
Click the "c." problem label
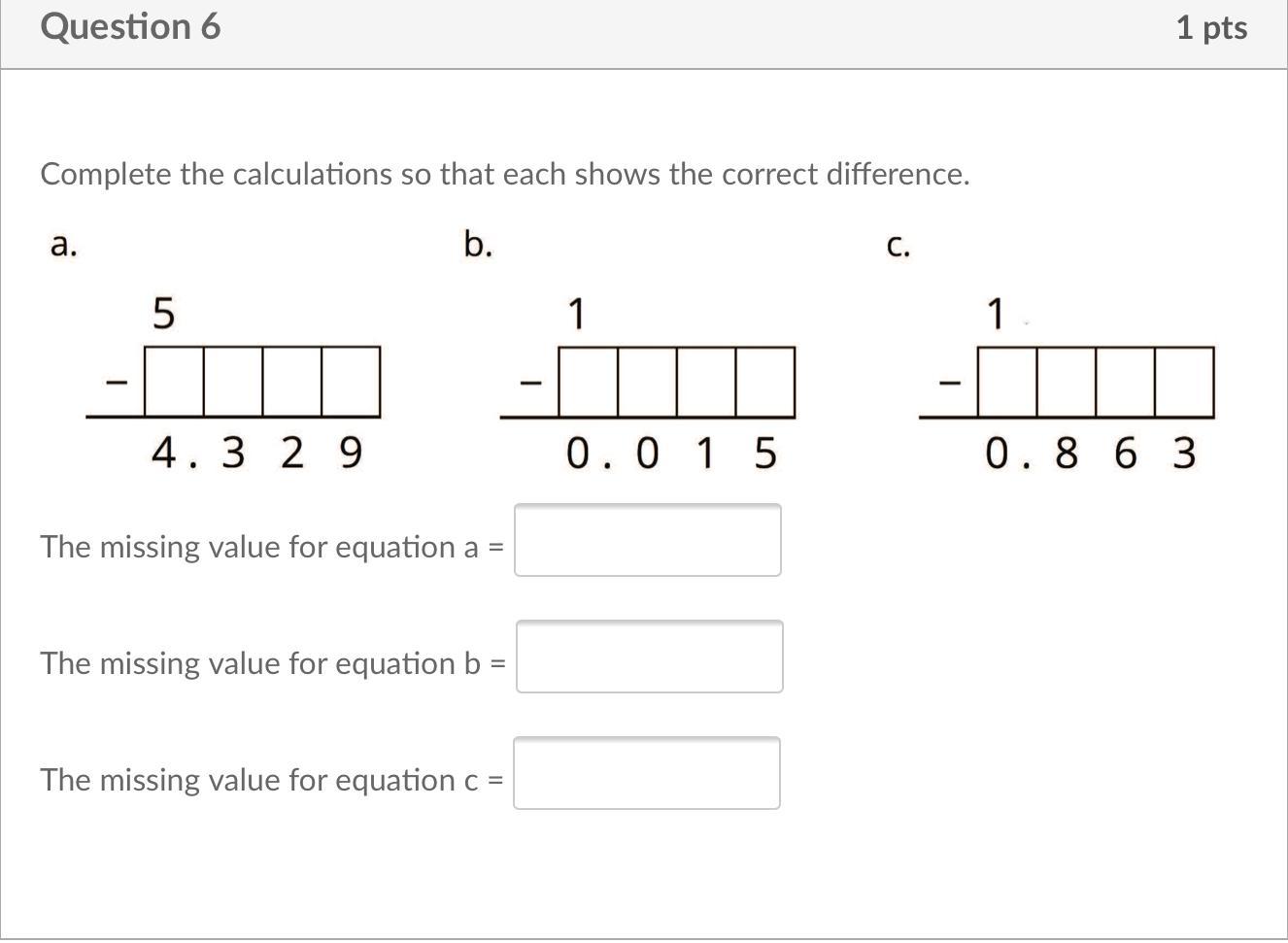pyautogui.click(x=898, y=246)
